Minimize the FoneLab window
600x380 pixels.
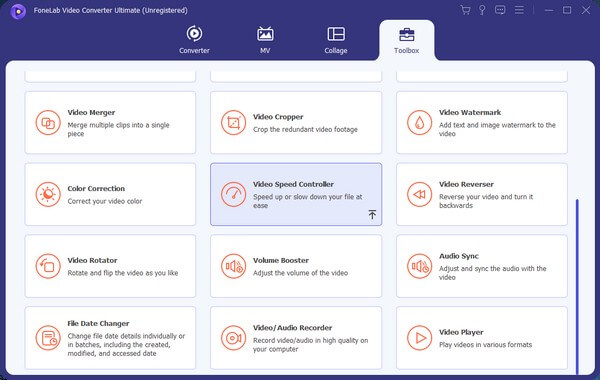[549, 10]
